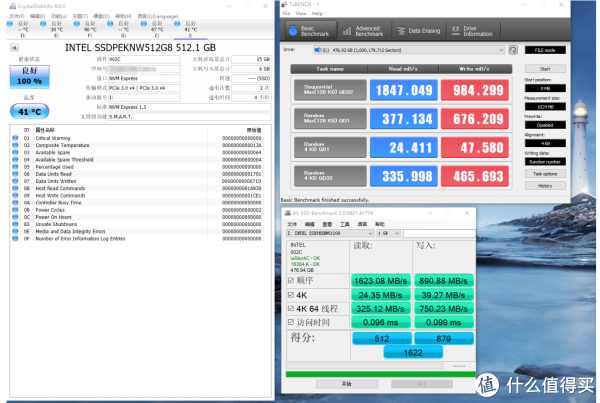Toggle the 访问时间 access time checkbox
This screenshot has width=600, height=403.
click(291, 322)
